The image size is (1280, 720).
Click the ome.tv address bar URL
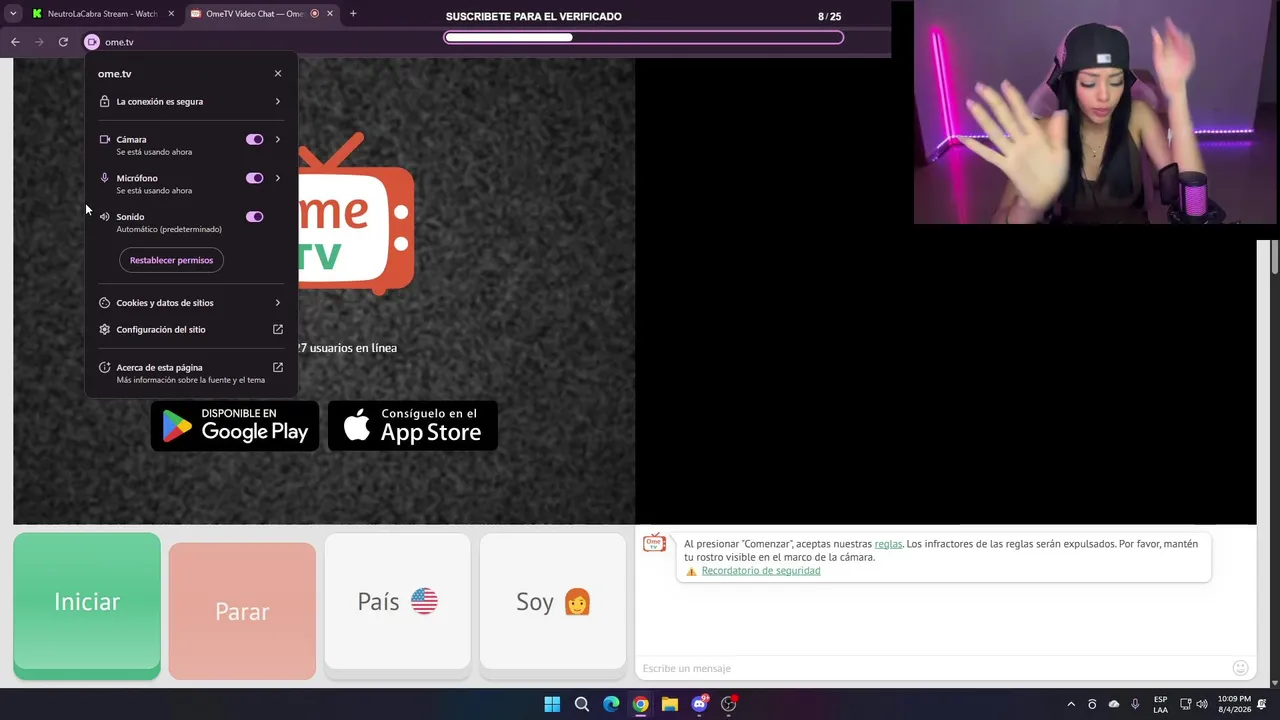point(119,42)
